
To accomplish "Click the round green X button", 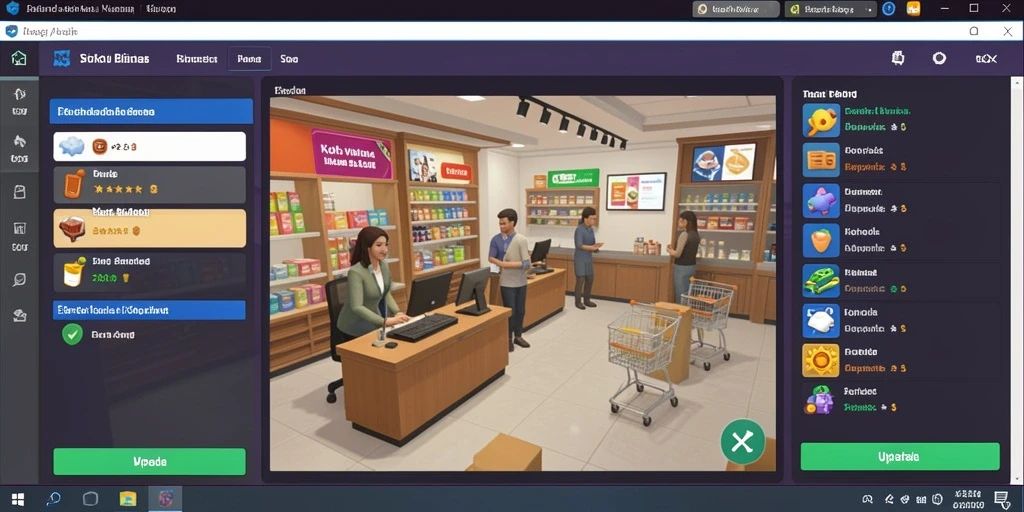I will 743,442.
